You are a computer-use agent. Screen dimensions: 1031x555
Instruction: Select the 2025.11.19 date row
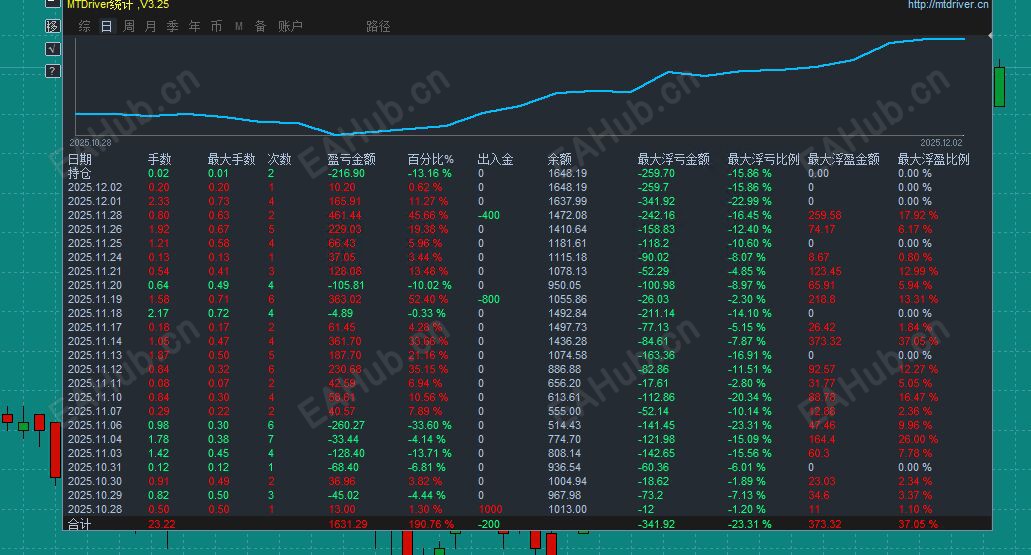[x=95, y=299]
